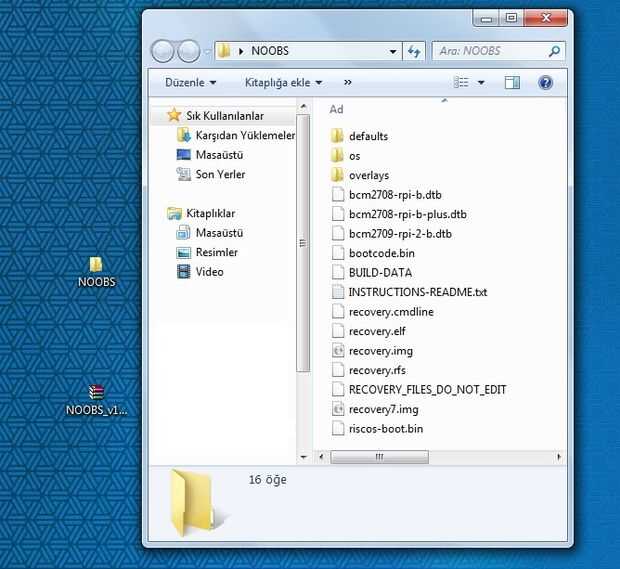Select the defaults folder
This screenshot has width=620, height=569.
369,136
